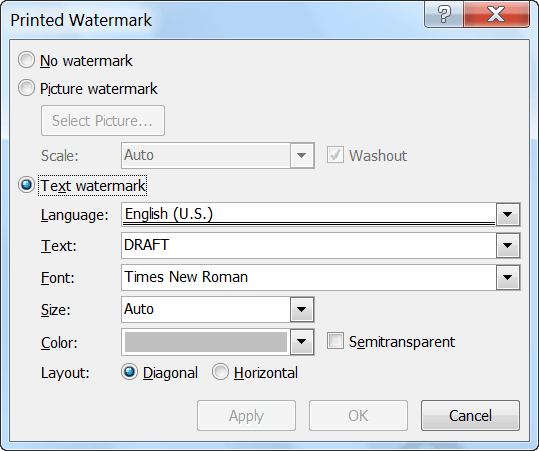The width and height of the screenshot is (539, 451).
Task: Click the Help question mark icon
Action: (x=443, y=14)
